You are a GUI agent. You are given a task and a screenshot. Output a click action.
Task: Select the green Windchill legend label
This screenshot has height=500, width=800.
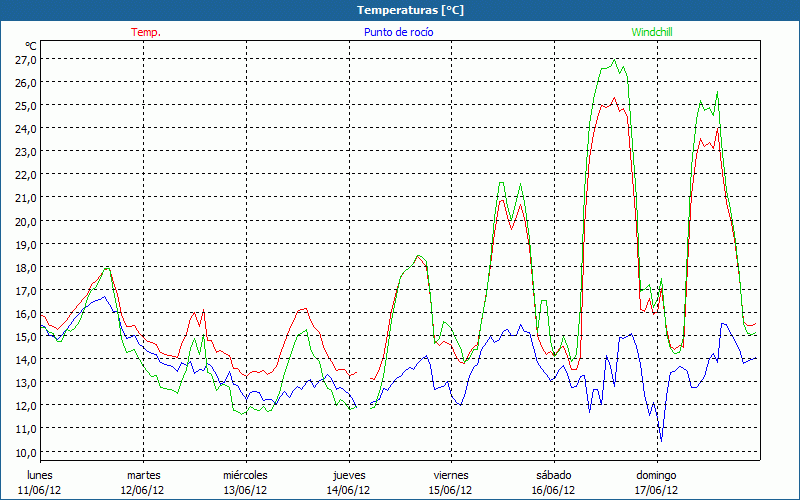[651, 32]
